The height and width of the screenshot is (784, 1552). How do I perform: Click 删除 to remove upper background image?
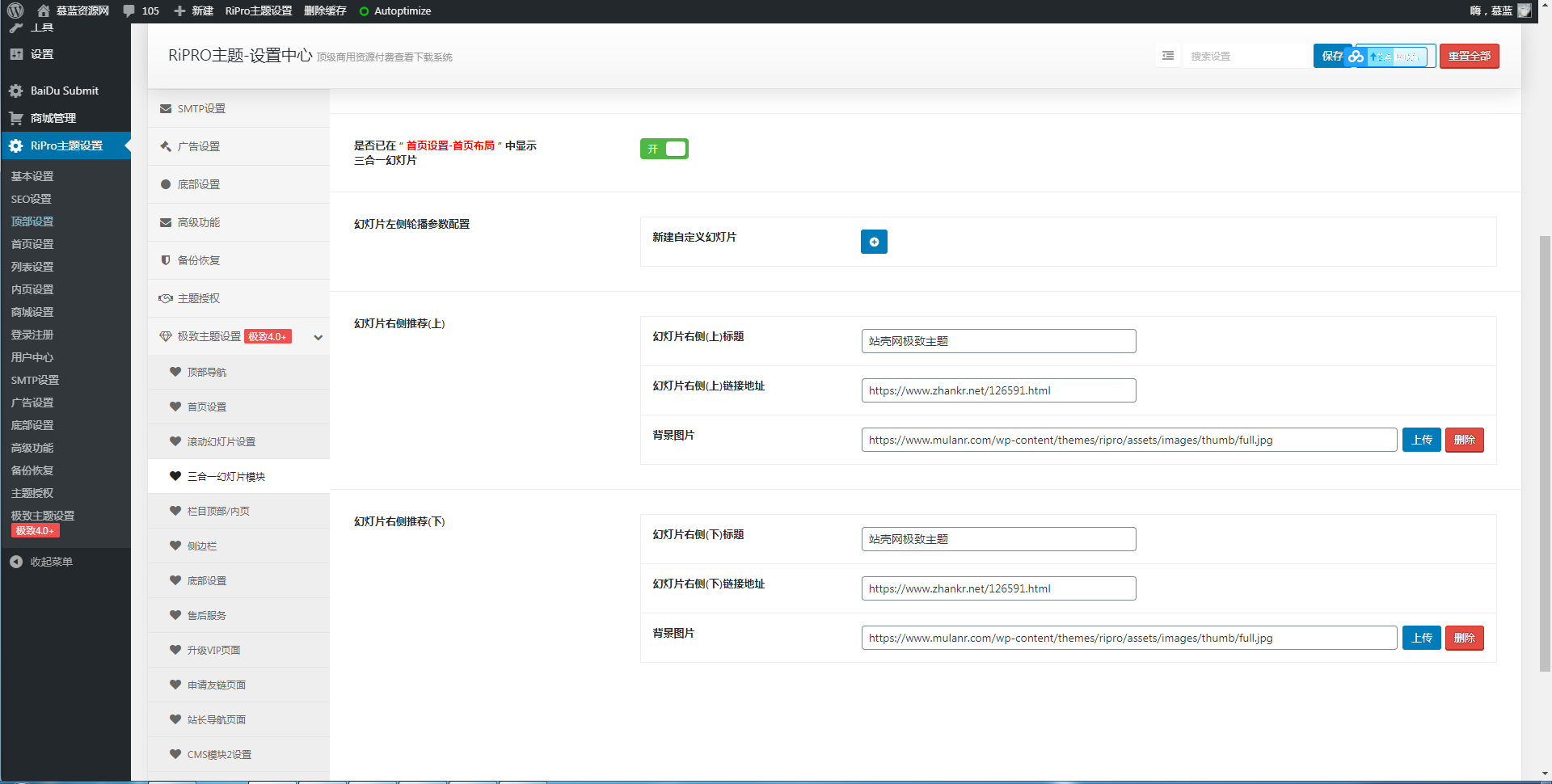pyautogui.click(x=1464, y=440)
